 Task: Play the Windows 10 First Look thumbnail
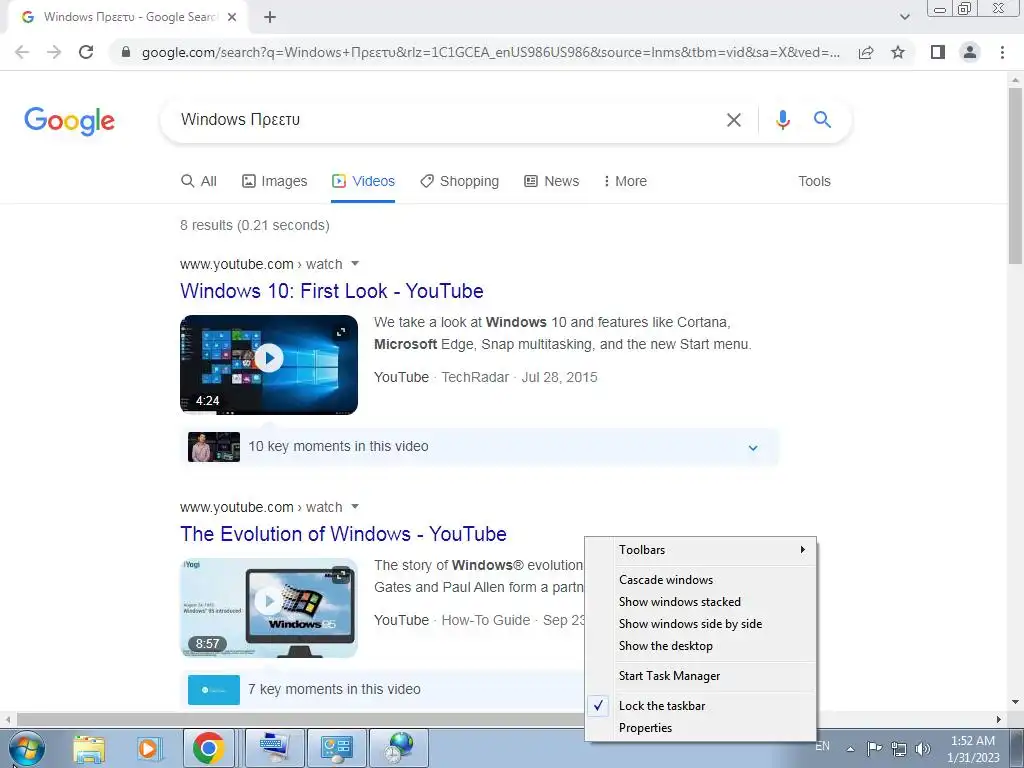tap(269, 365)
